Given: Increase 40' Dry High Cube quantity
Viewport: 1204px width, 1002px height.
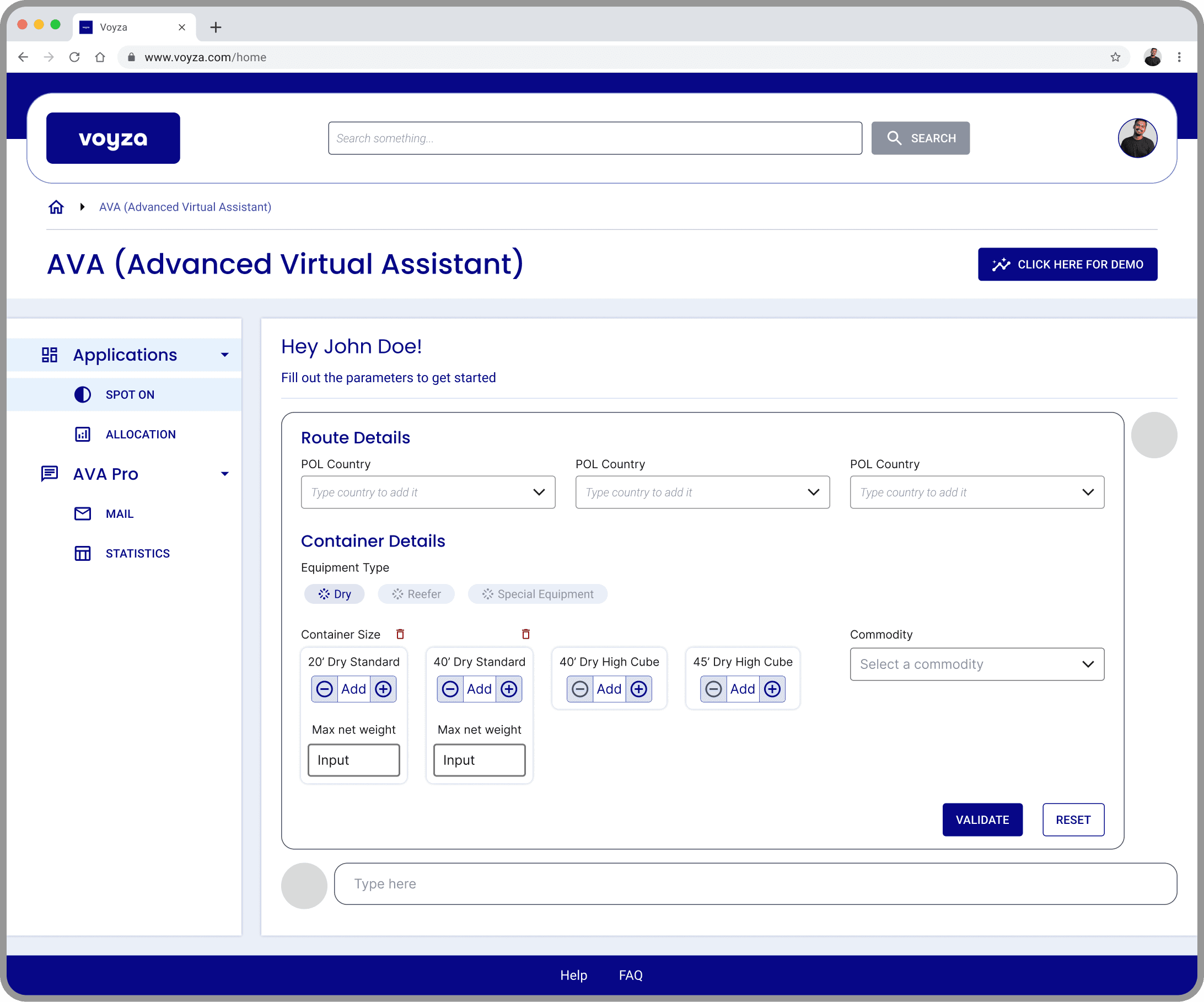Looking at the screenshot, I should pyautogui.click(x=639, y=689).
